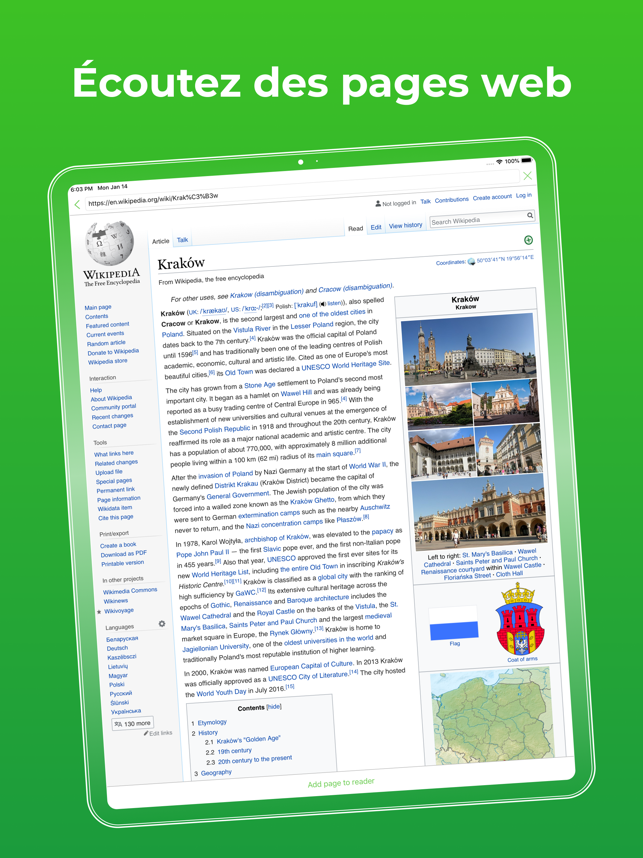
Task: Open Printable version link
Action: 123,563
